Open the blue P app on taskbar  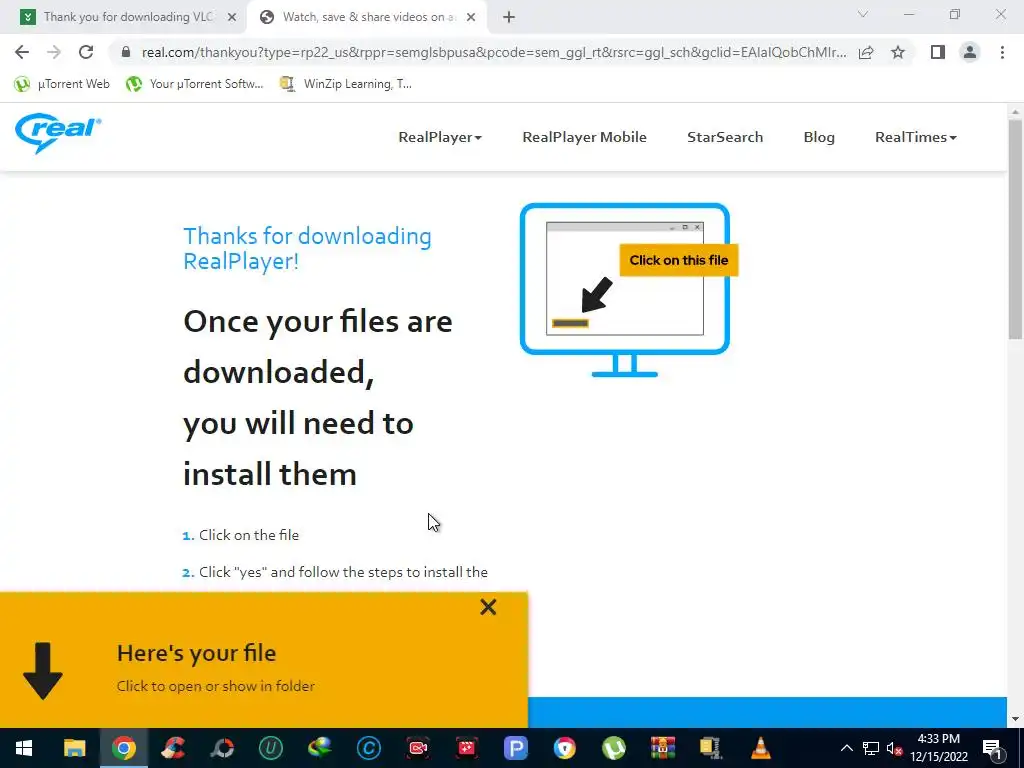[x=515, y=748]
